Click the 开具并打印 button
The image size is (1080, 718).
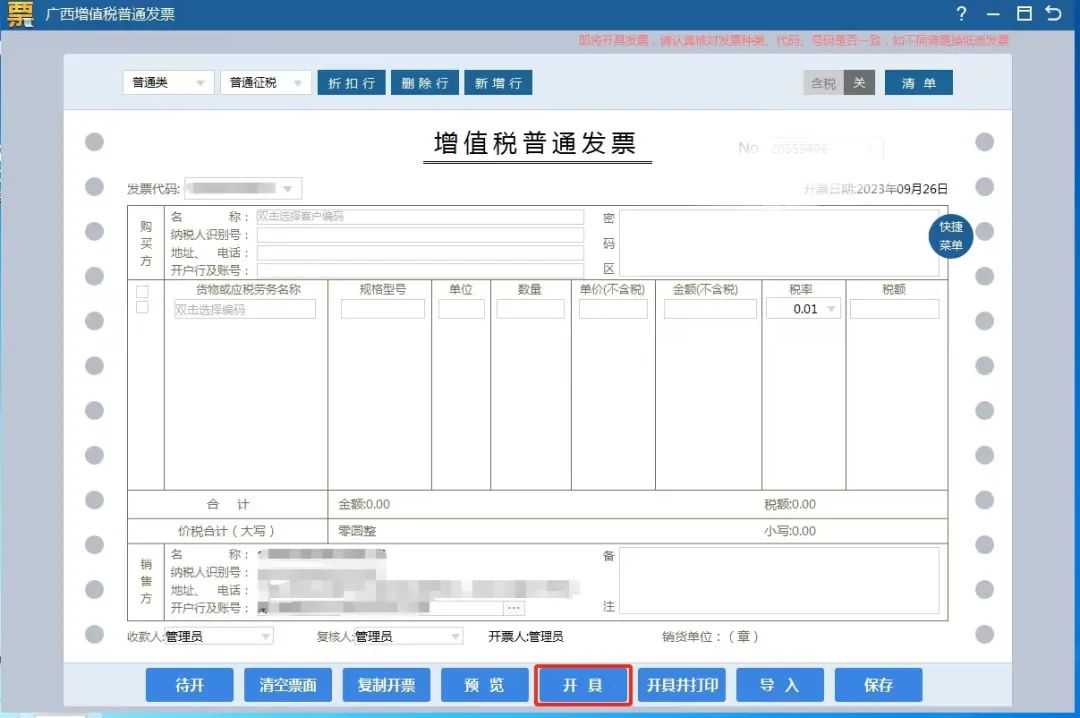[x=682, y=685]
